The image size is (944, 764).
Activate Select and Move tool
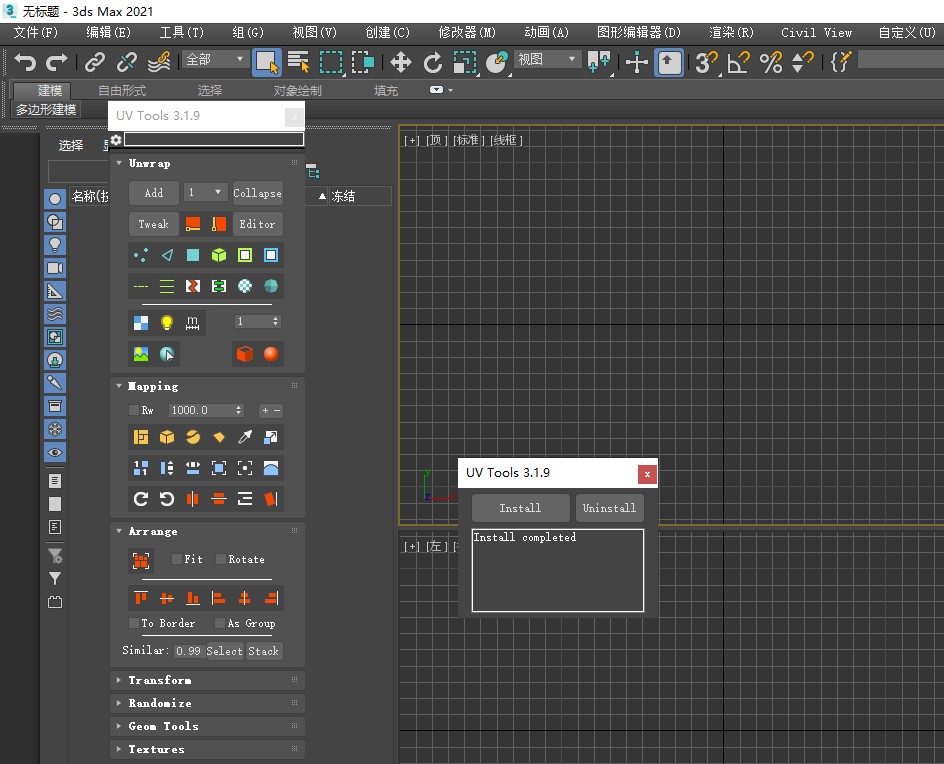pos(400,62)
